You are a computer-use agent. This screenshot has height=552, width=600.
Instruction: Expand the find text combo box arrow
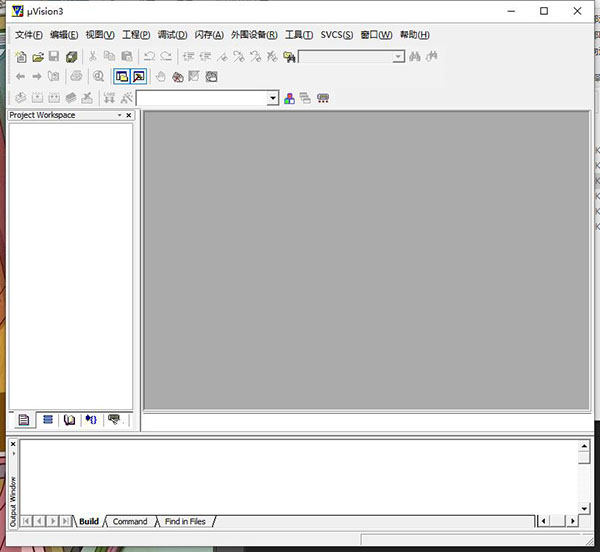click(398, 57)
